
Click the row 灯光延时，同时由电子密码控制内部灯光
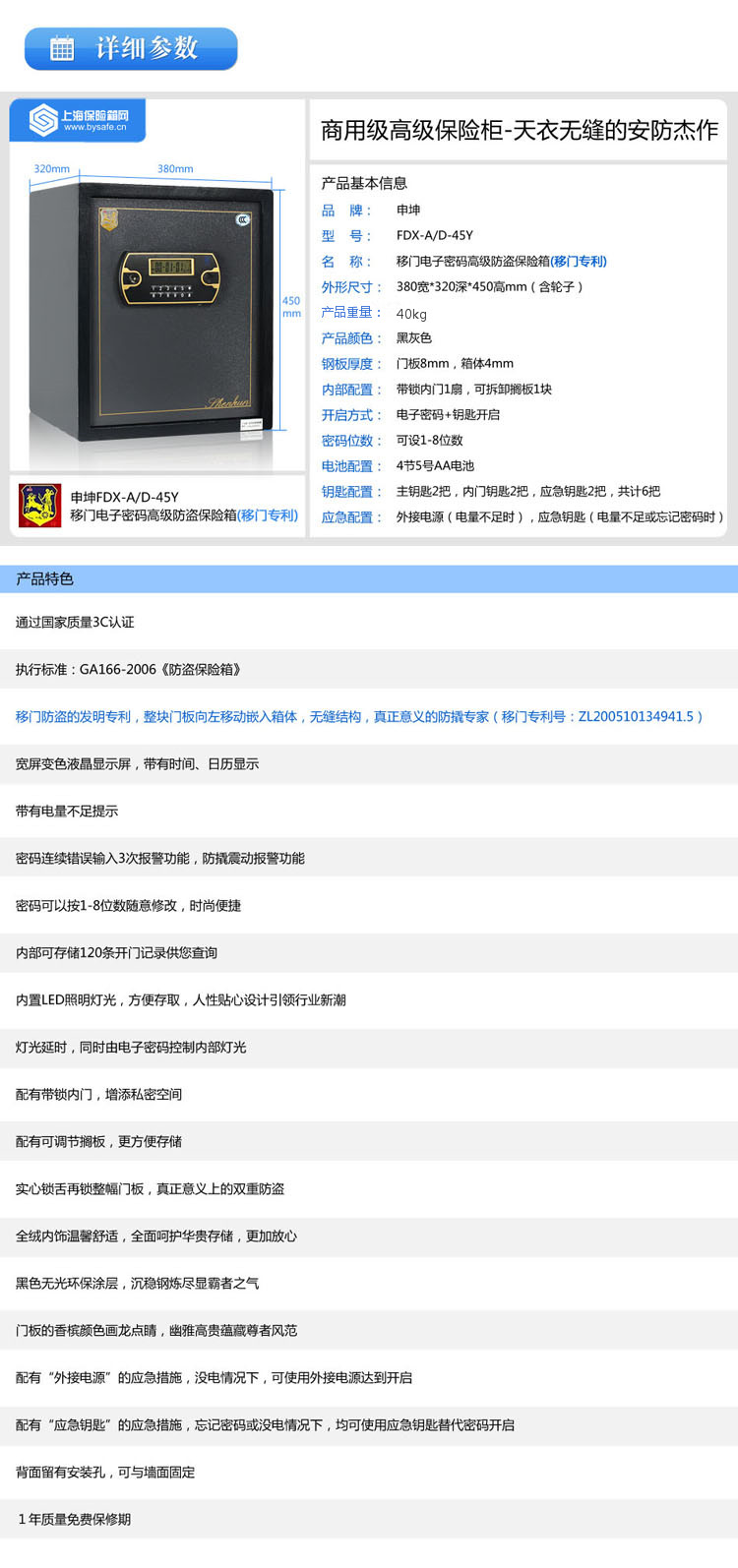pyautogui.click(x=369, y=1047)
